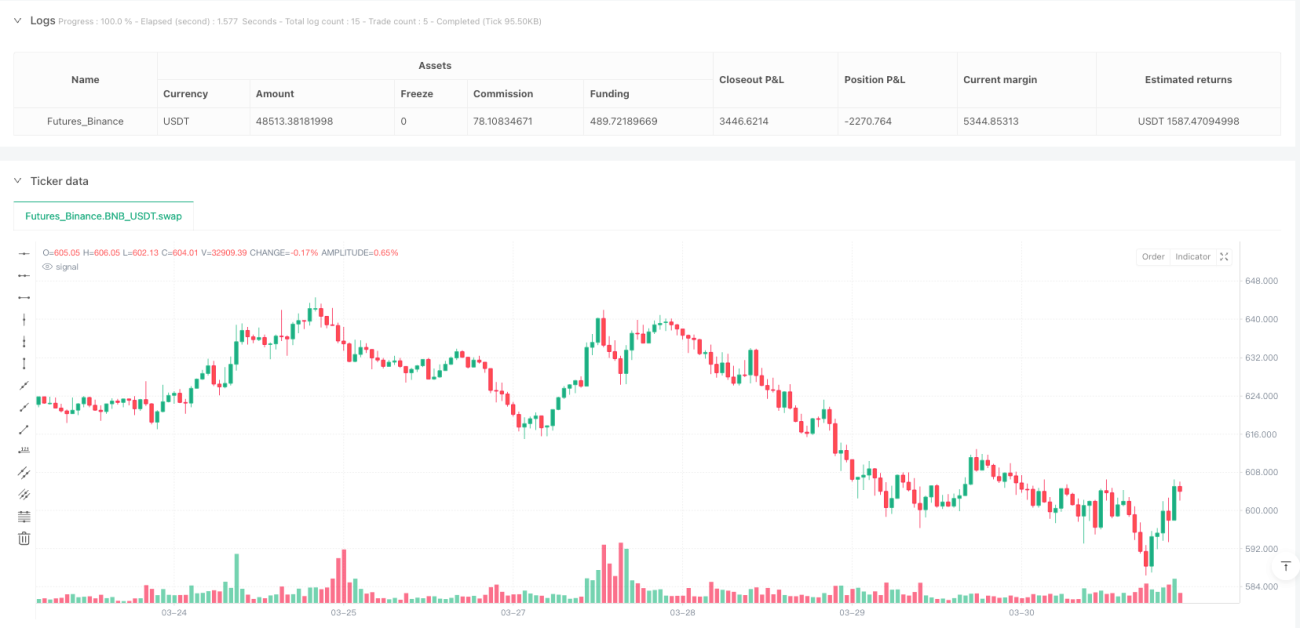1300x628 pixels.
Task: Switch to the Futures_Binance.BNB_USDT.swap tab
Action: click(103, 216)
